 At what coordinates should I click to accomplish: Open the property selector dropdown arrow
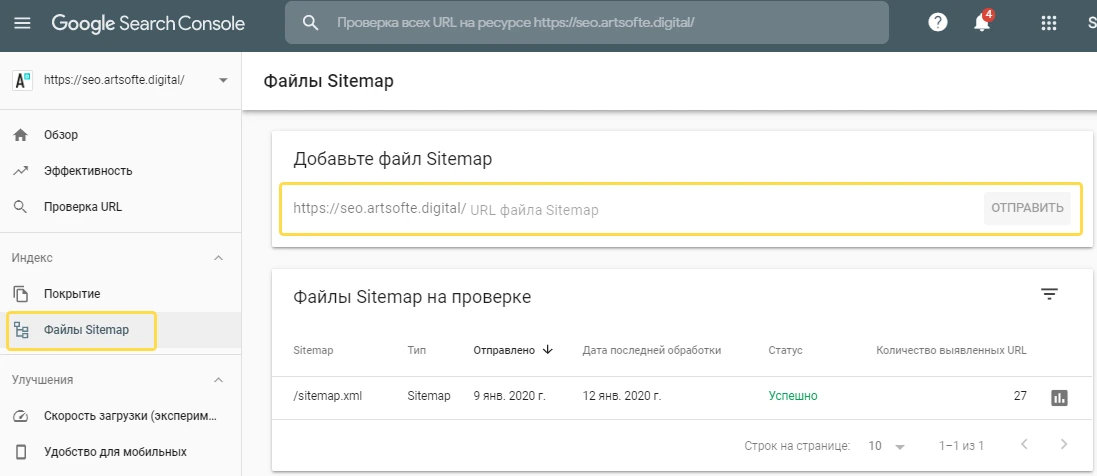(x=223, y=80)
